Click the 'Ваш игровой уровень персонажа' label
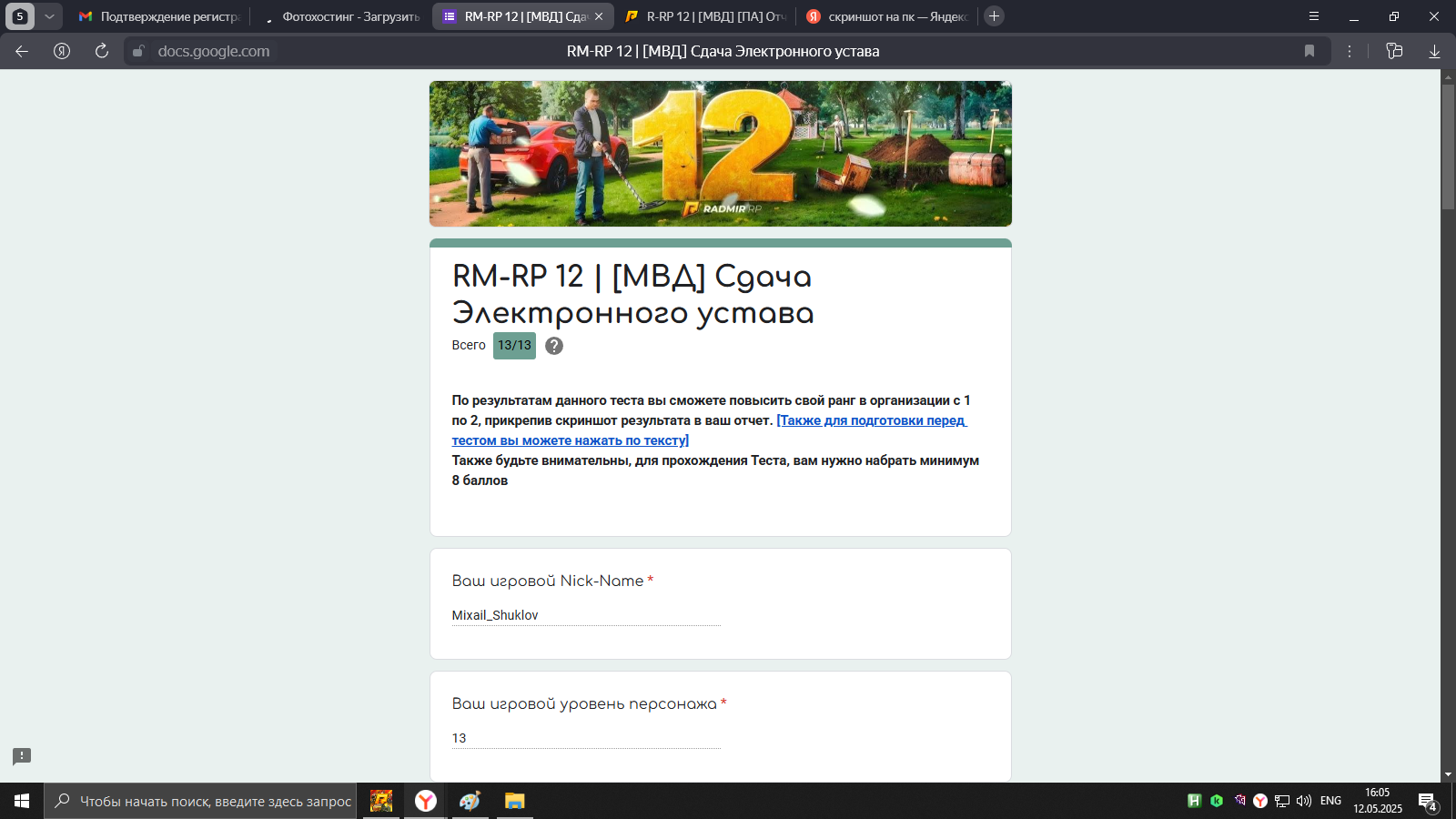 click(584, 703)
